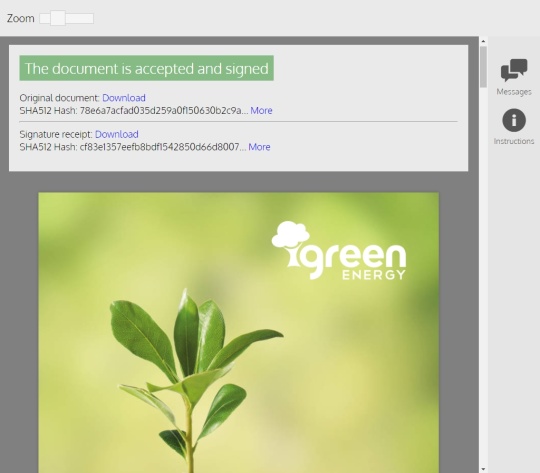Click the 'Zoom' label

(x=21, y=18)
